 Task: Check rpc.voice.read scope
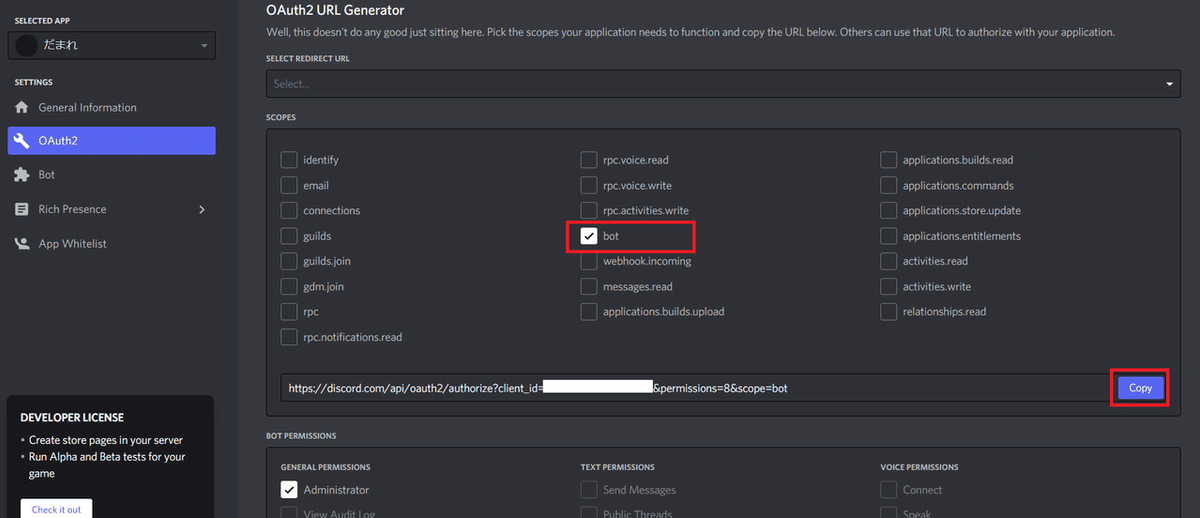tap(589, 160)
